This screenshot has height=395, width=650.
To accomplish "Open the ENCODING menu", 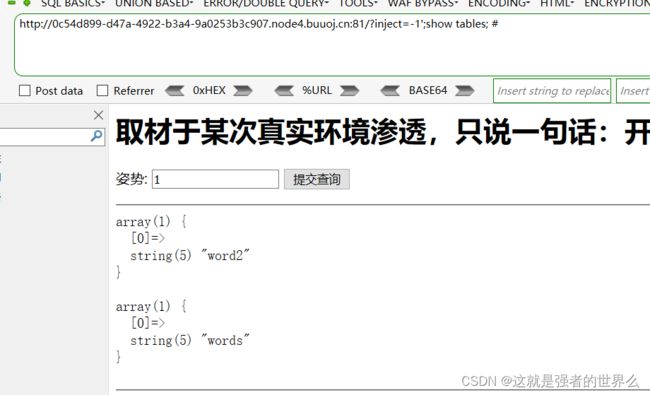I will [x=499, y=3].
